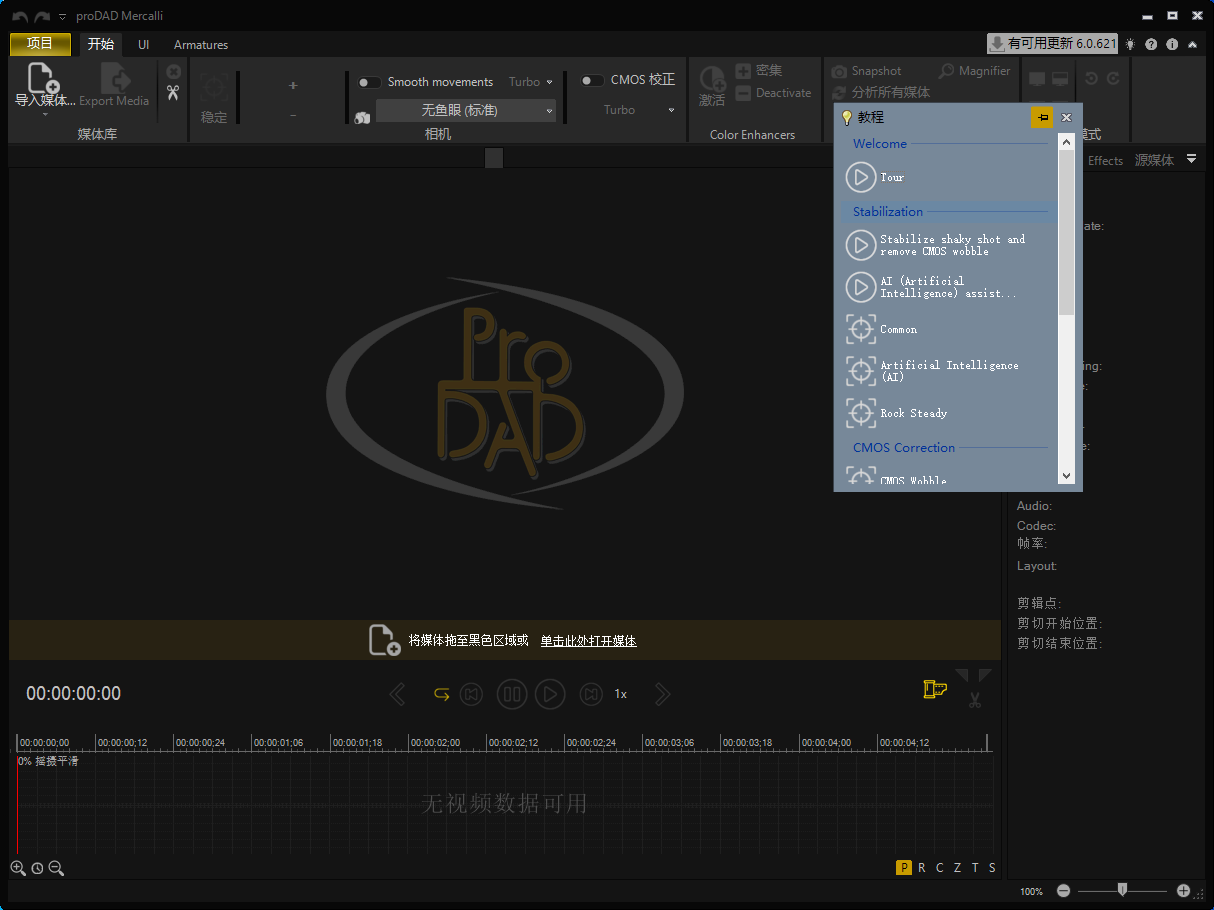1214x910 pixels.
Task: Pin the tutorial panel
Action: 1042,117
